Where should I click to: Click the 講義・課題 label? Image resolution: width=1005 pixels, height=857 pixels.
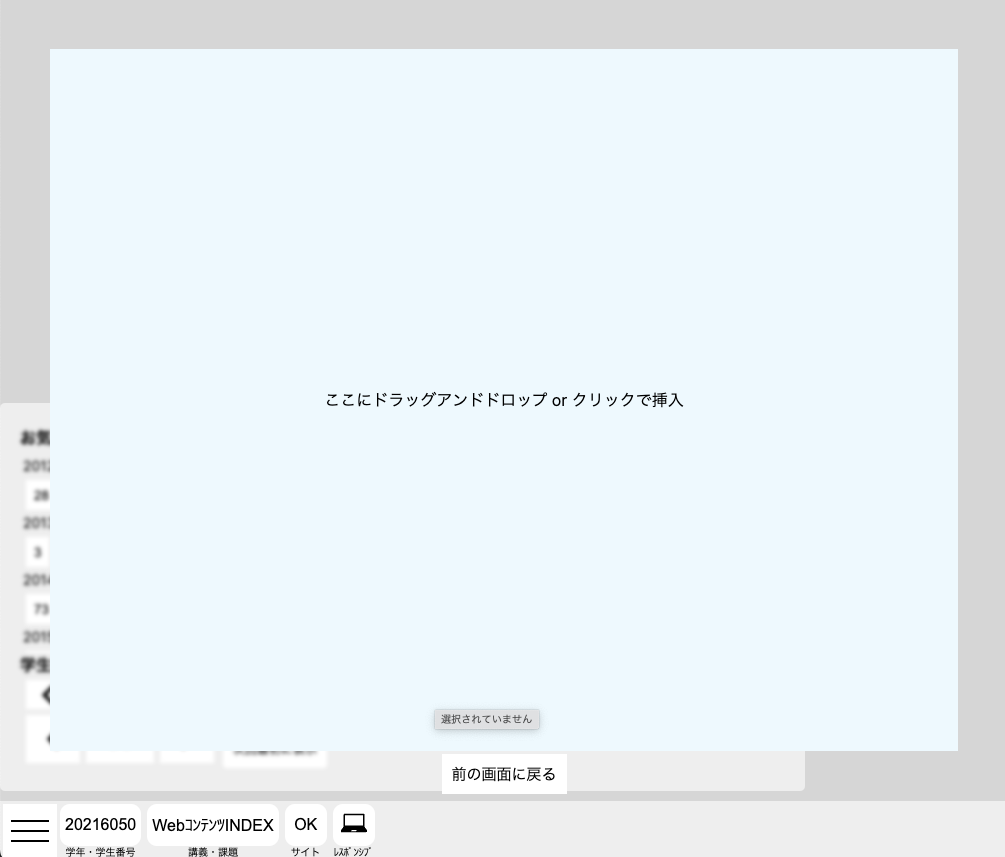213,852
